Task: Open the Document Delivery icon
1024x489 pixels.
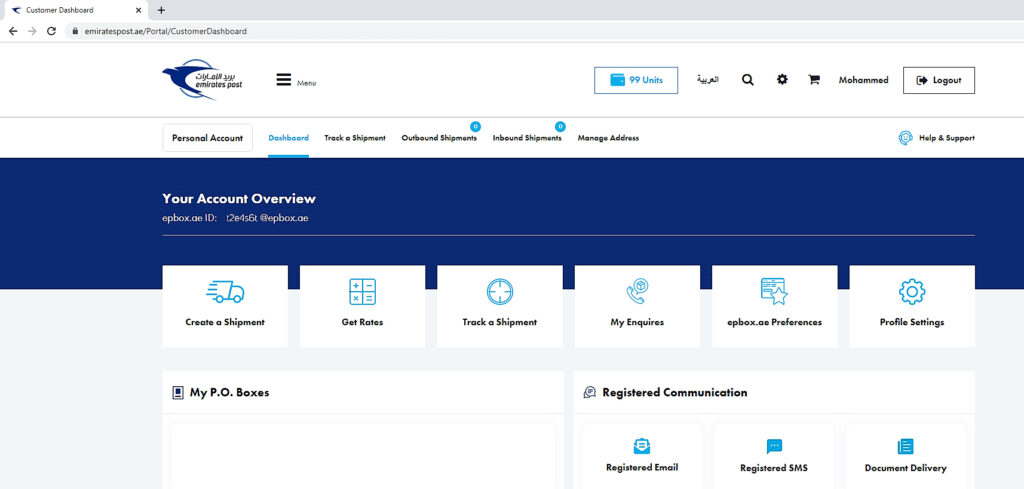Action: (x=906, y=446)
